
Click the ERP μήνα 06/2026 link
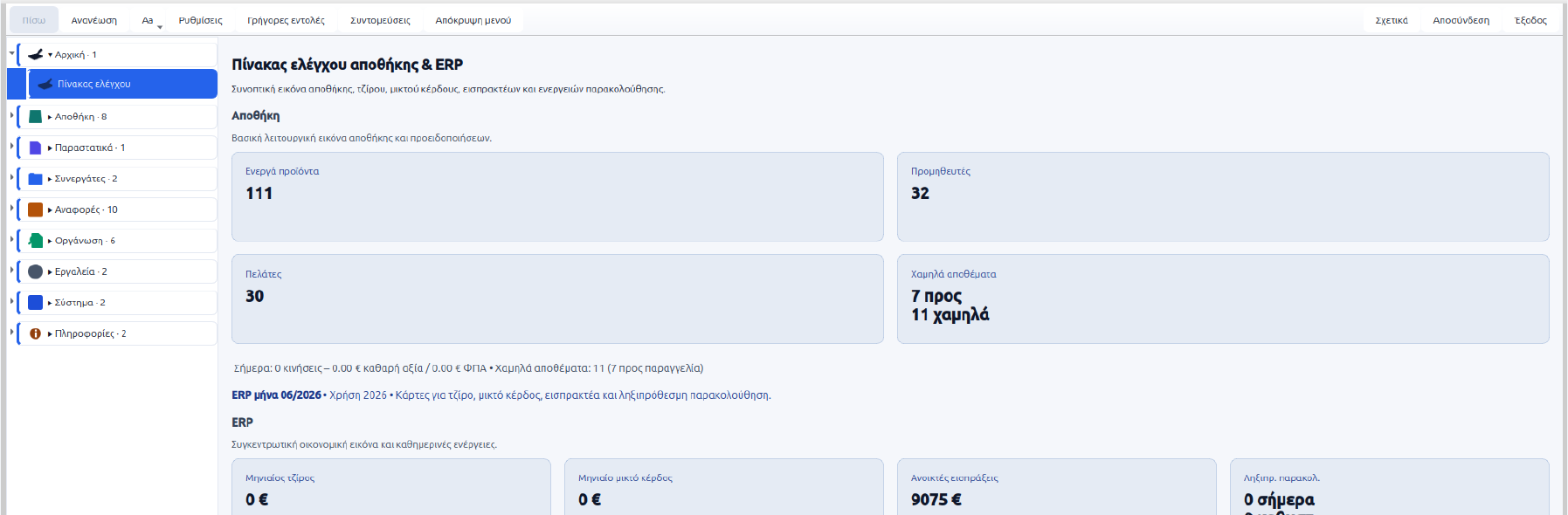point(276,395)
